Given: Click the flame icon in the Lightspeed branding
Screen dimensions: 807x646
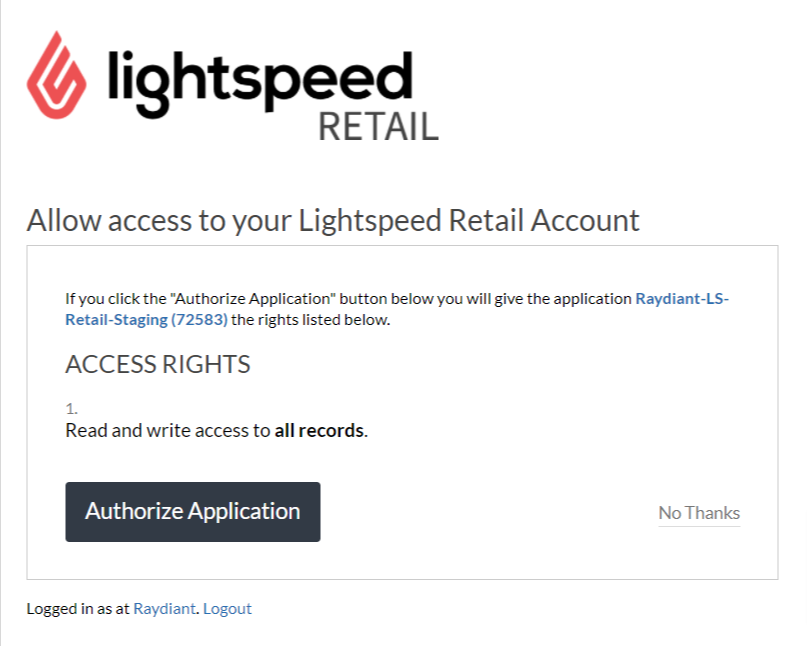Looking at the screenshot, I should [55, 75].
